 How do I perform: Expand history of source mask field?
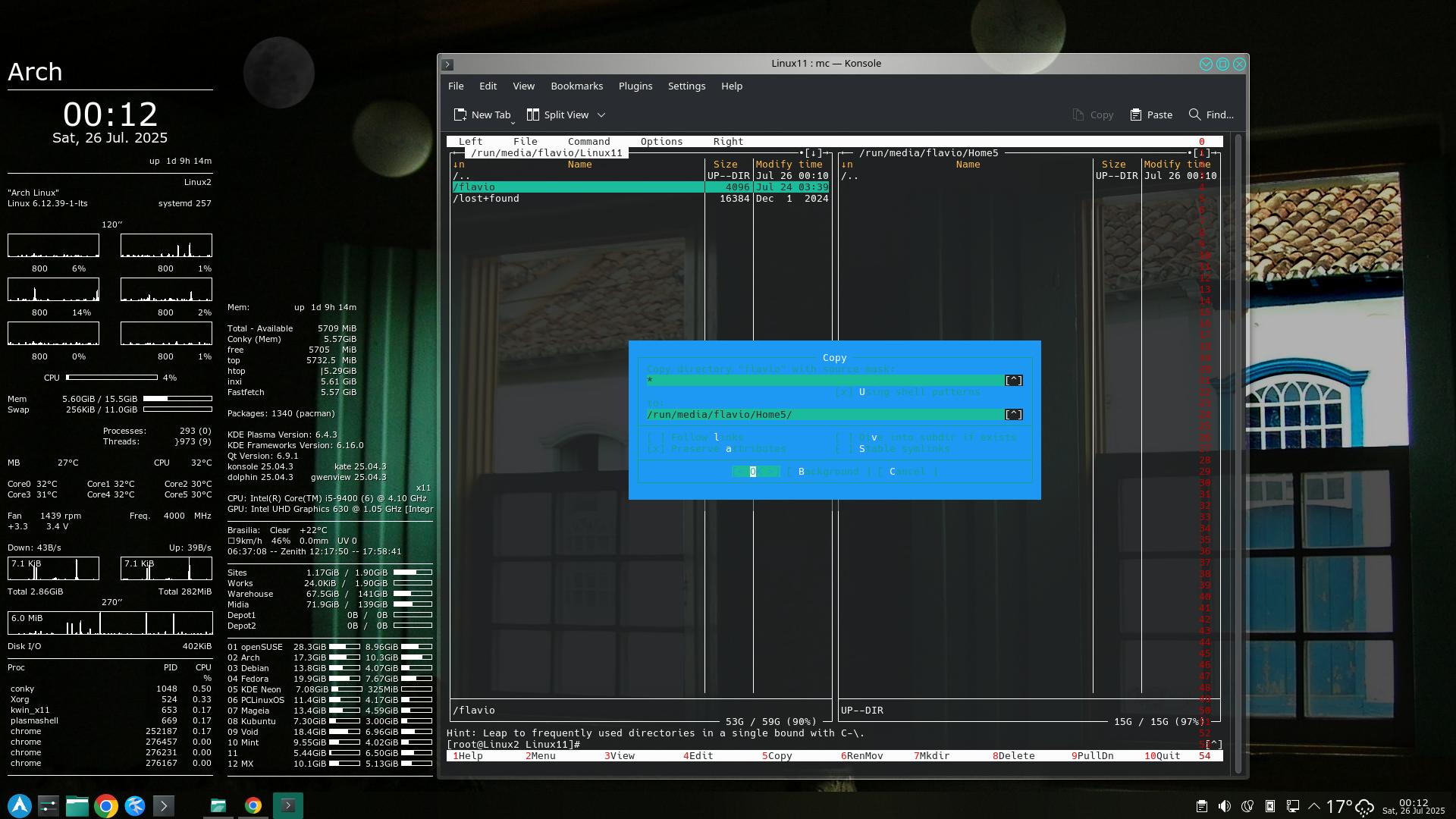pyautogui.click(x=1013, y=381)
